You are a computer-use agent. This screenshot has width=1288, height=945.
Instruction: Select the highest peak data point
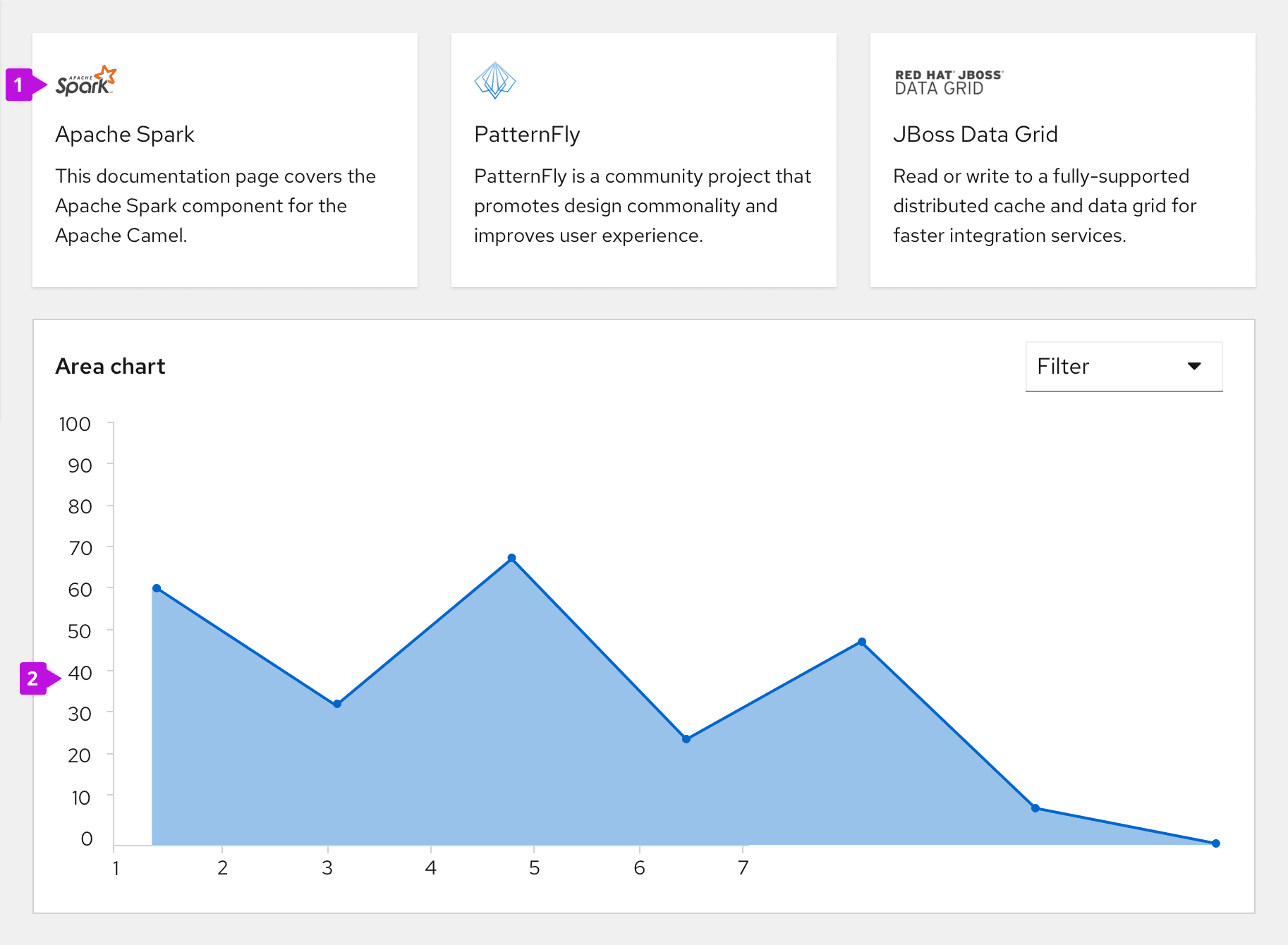tap(512, 558)
